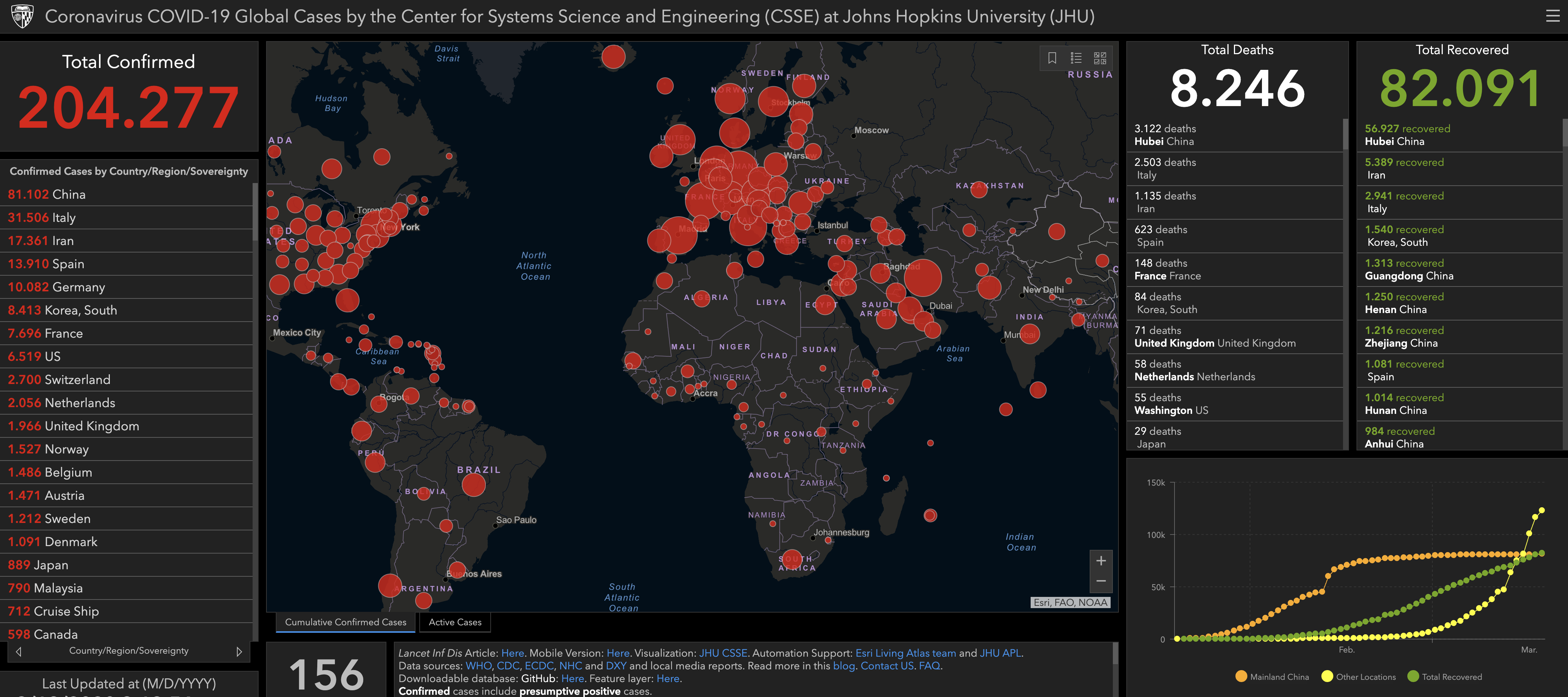The image size is (1568, 697).
Task: Select Spain with 13.910 cases
Action: (126, 264)
